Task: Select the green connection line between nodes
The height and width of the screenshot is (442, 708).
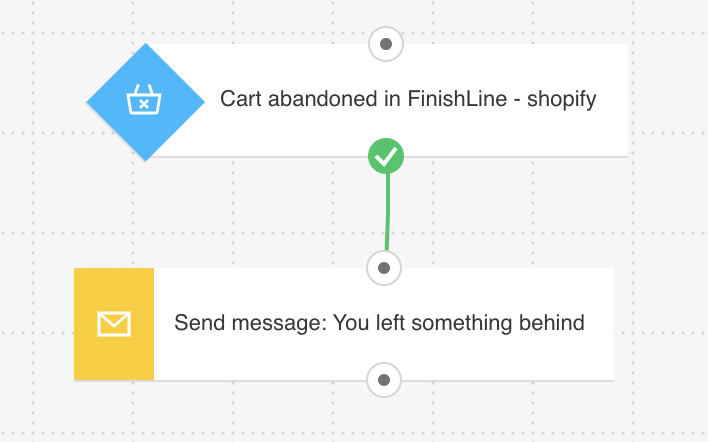Action: (x=387, y=212)
